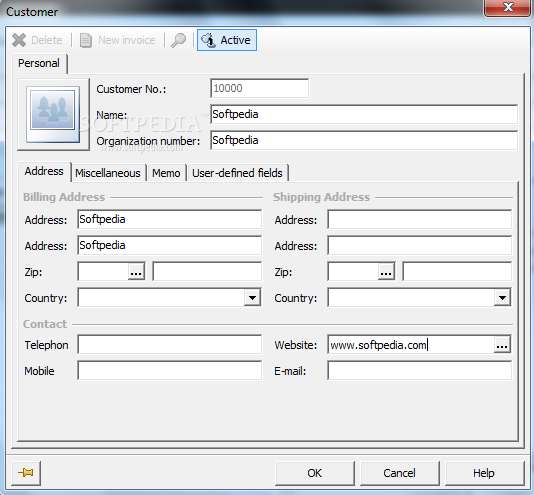Click the pushpin icon at bottom left
534x495 pixels.
tap(26, 473)
